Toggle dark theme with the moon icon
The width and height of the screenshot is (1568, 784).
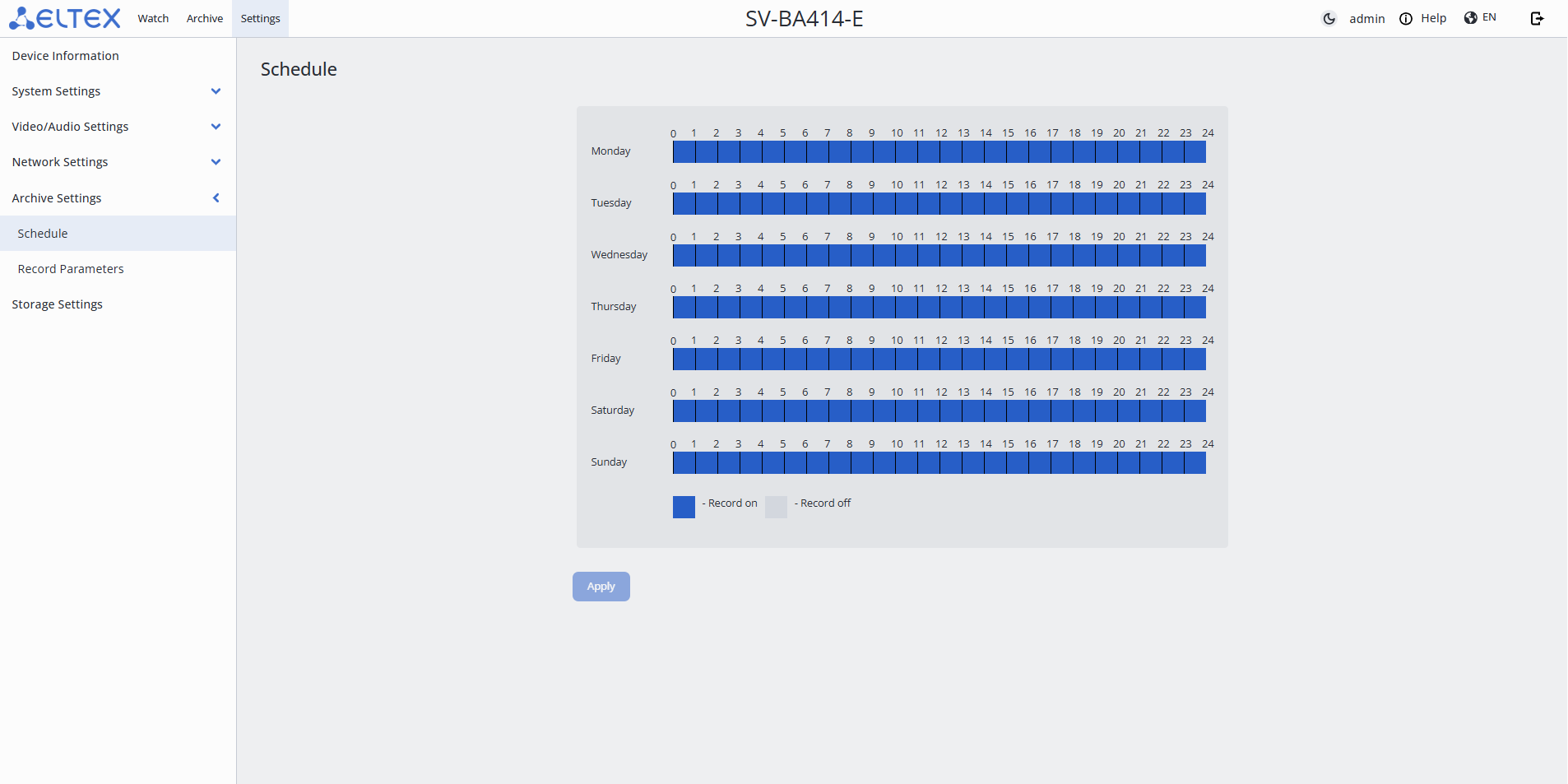(x=1329, y=19)
